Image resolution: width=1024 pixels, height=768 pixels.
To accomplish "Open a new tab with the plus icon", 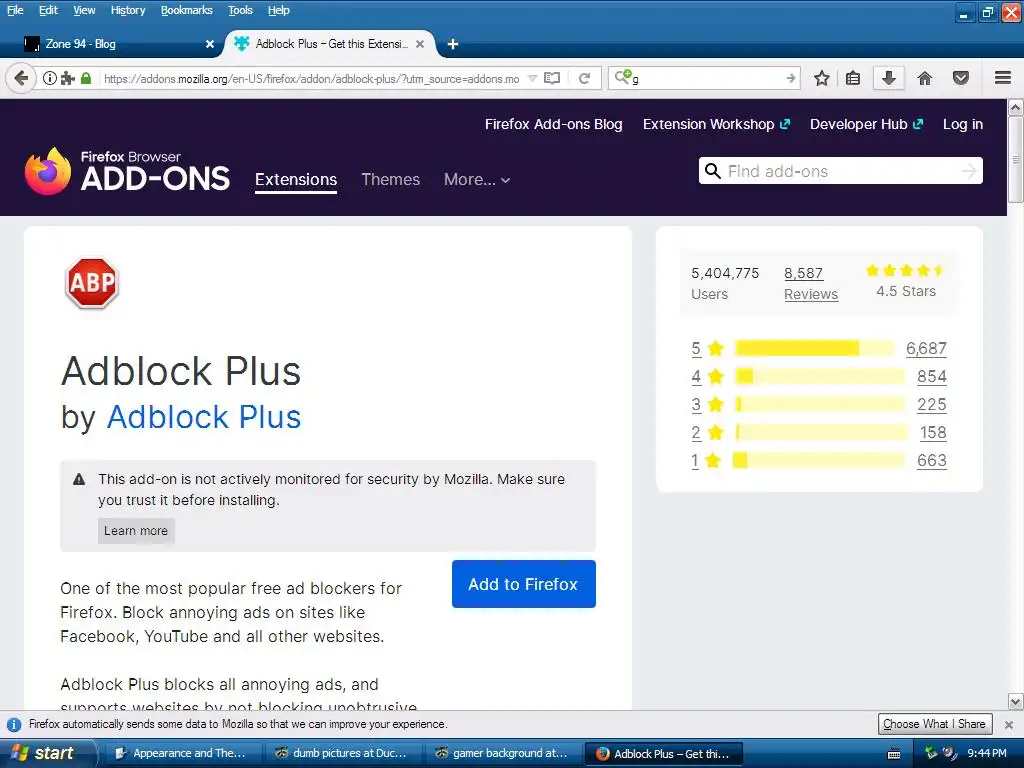I will (453, 44).
